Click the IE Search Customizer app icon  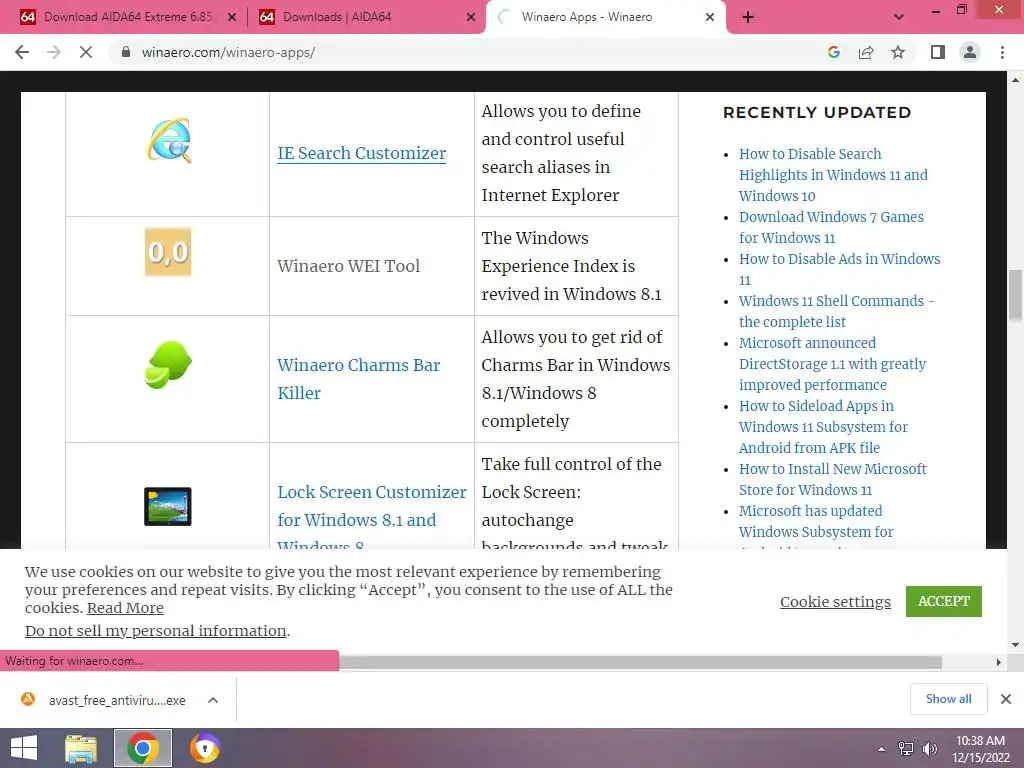[169, 140]
